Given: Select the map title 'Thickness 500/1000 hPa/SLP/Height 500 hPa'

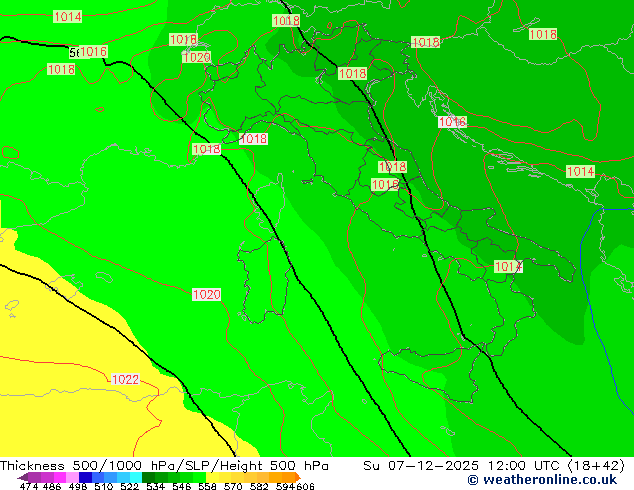Looking at the screenshot, I should click(x=164, y=466).
